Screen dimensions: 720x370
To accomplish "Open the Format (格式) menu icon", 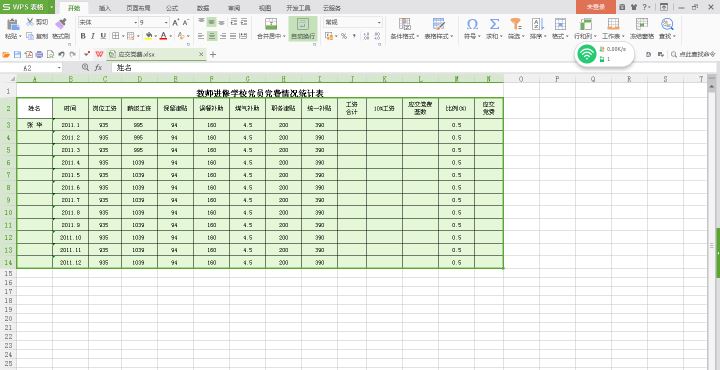I will [x=560, y=24].
